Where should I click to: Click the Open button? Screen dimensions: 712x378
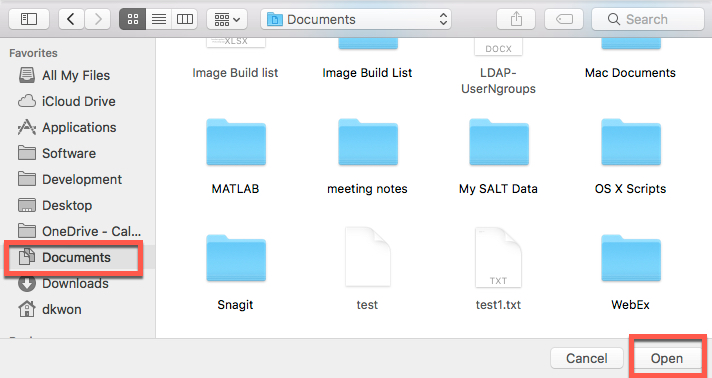tap(667, 358)
